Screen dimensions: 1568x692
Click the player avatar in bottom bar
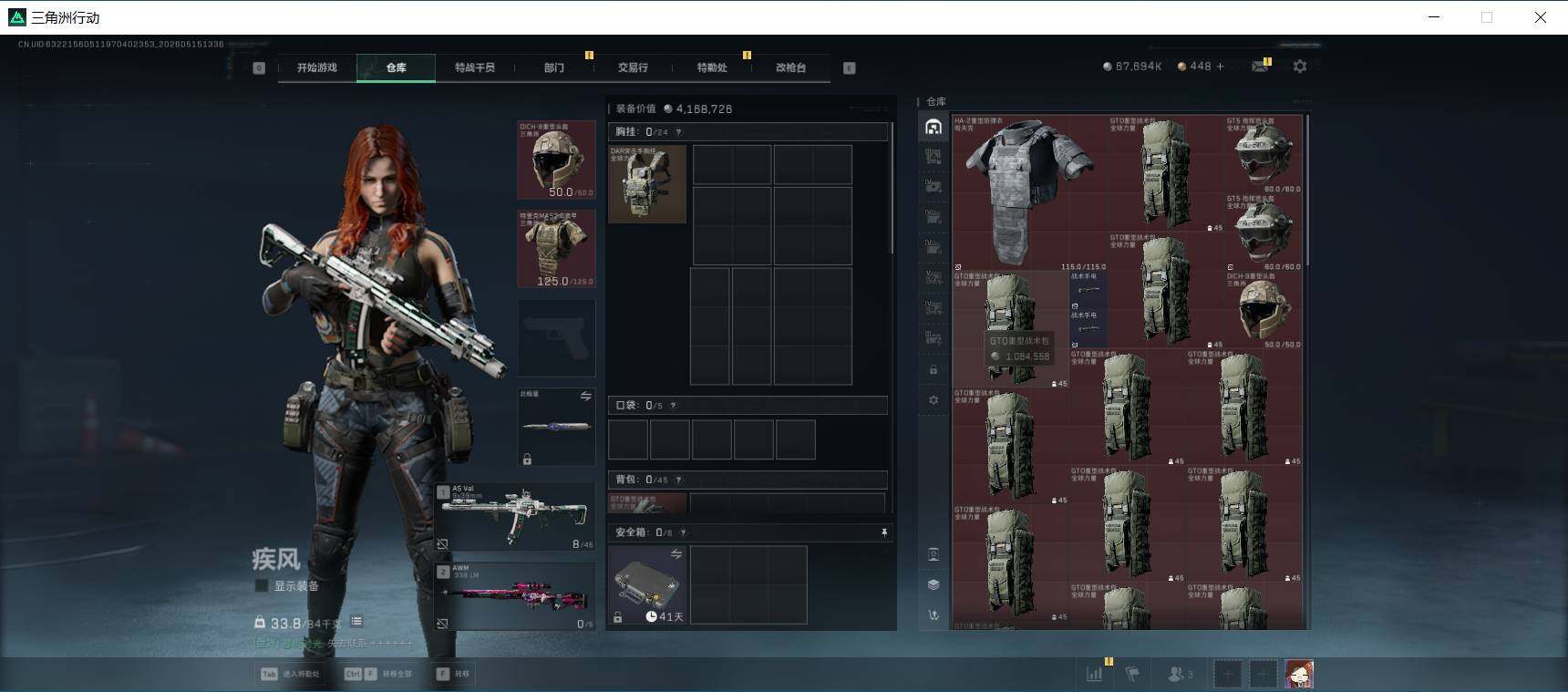point(1299,674)
